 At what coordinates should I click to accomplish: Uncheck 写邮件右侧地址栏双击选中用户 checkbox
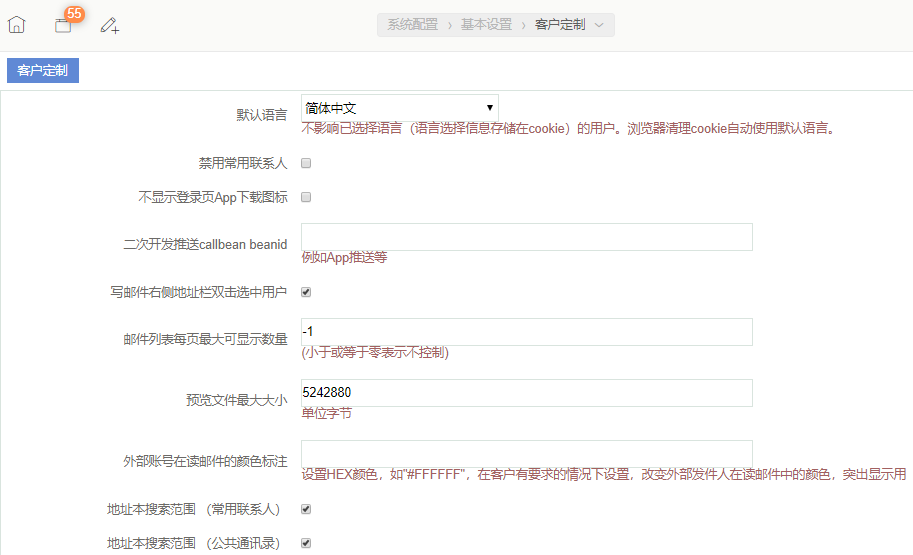[307, 292]
